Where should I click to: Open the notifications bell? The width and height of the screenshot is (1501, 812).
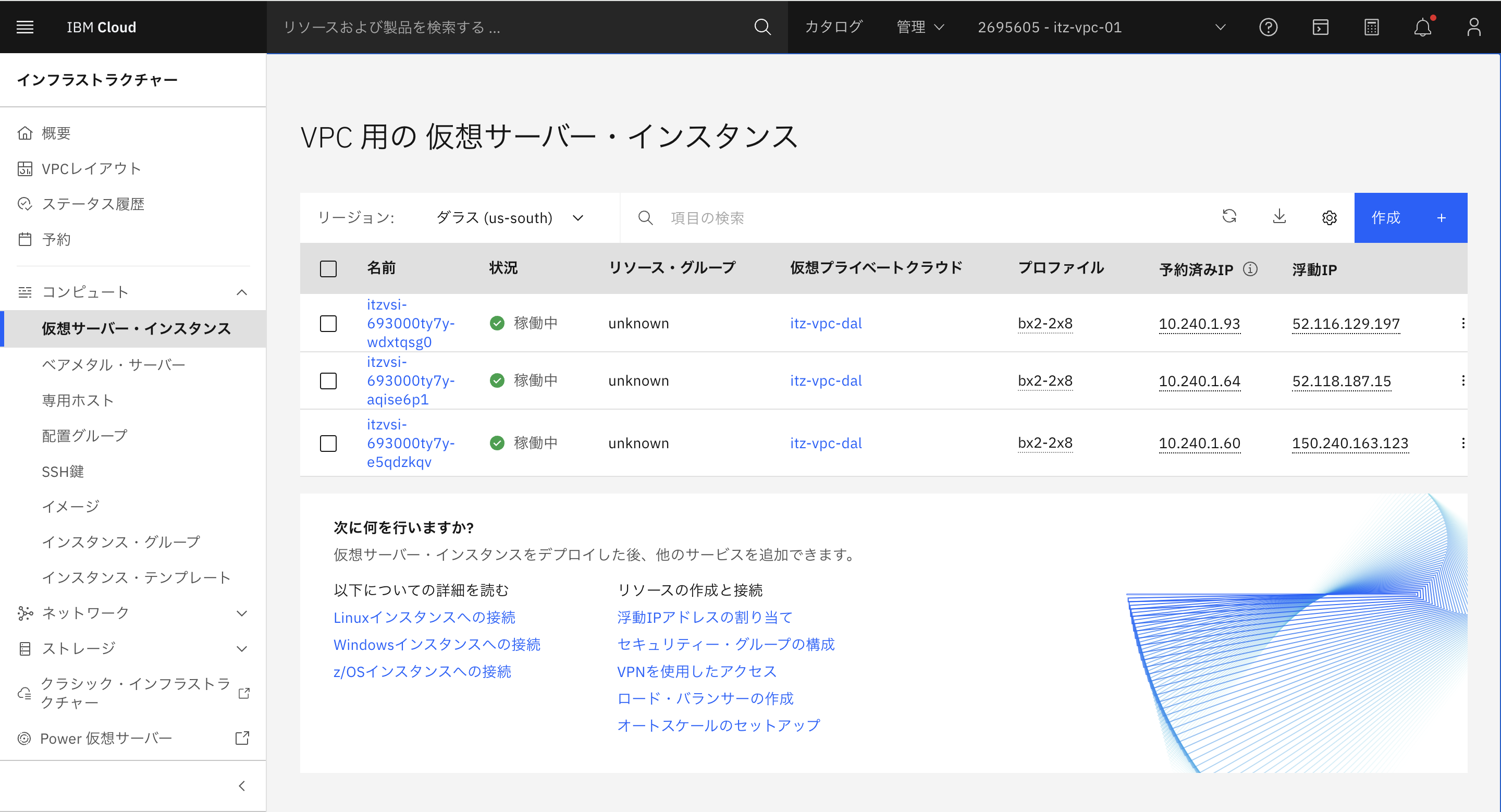coord(1423,27)
